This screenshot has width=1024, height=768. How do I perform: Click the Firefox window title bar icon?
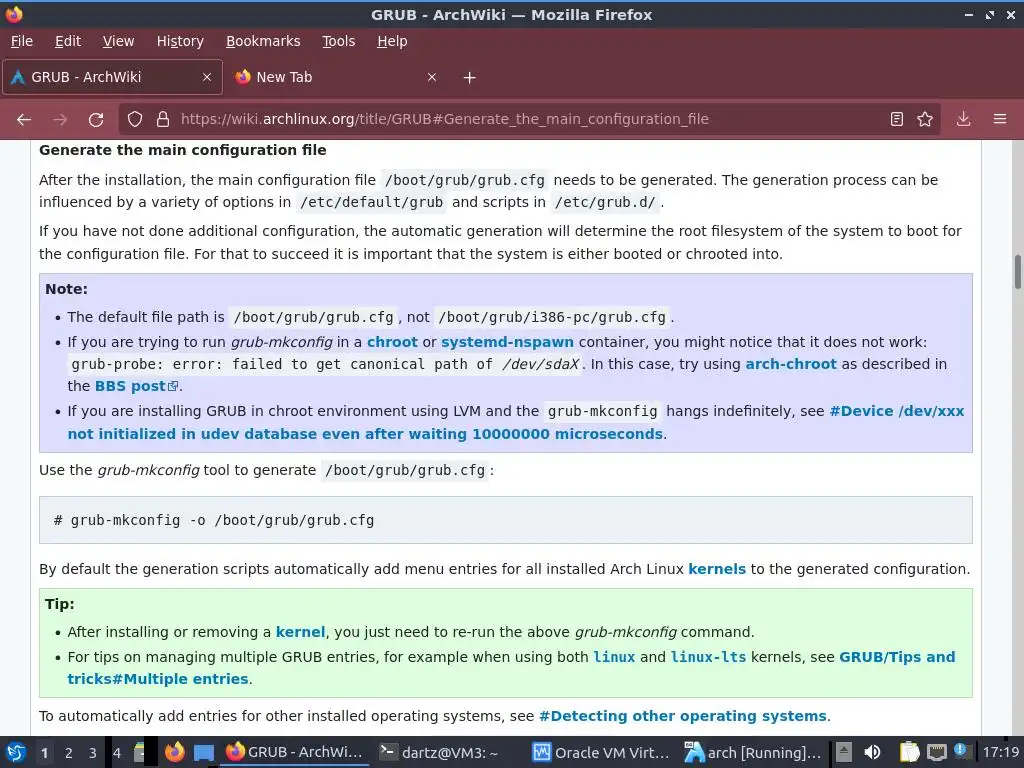(14, 14)
